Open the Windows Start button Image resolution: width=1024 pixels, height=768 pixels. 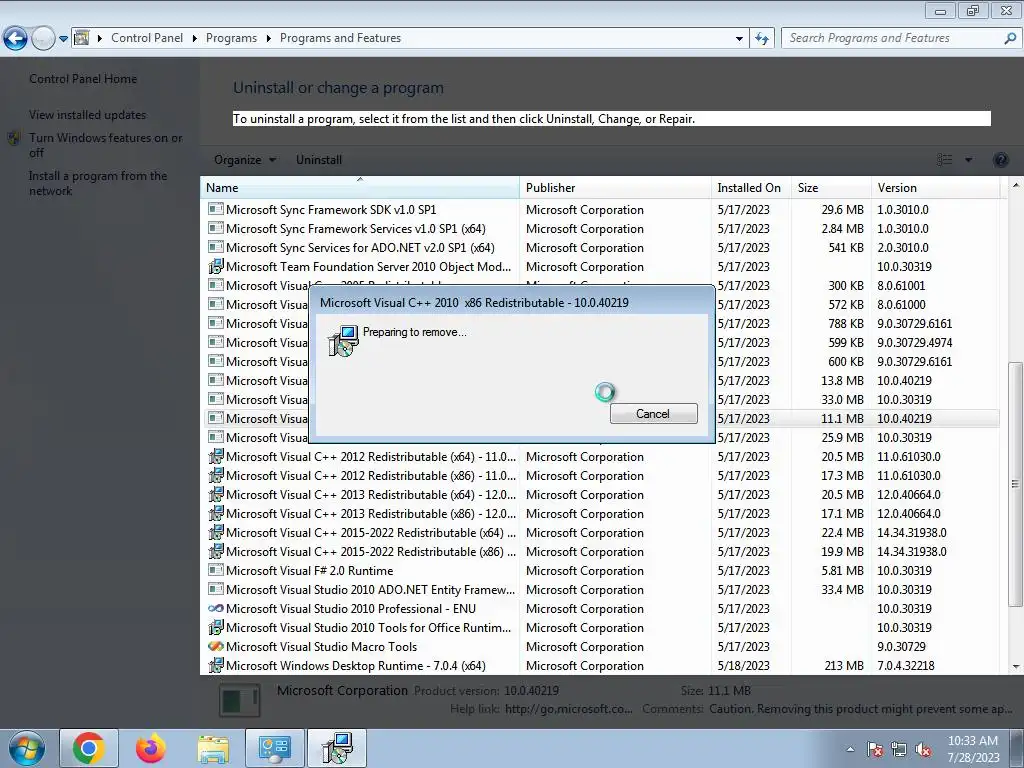click(27, 748)
